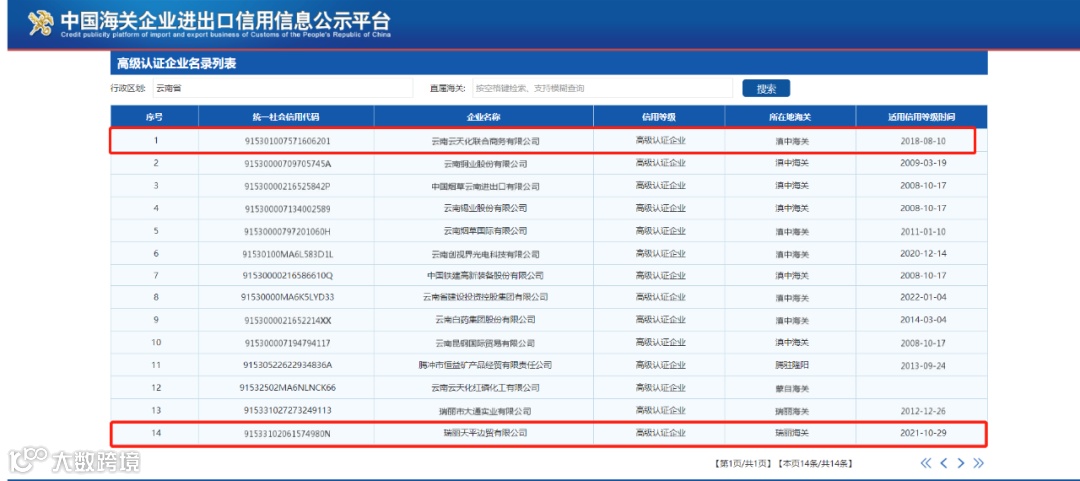The width and height of the screenshot is (1080, 481).
Task: Click the 适用信用等级时间 column header
Action: [922, 116]
